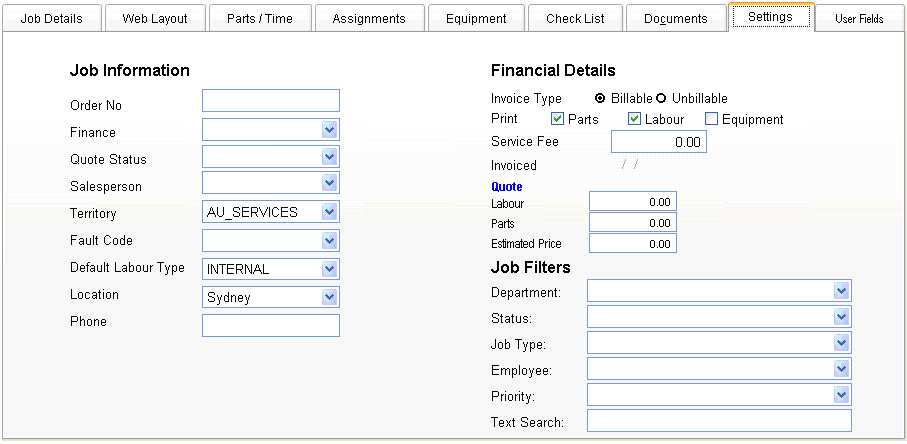The image size is (907, 444).
Task: Click the Order No input field
Action: [270, 101]
